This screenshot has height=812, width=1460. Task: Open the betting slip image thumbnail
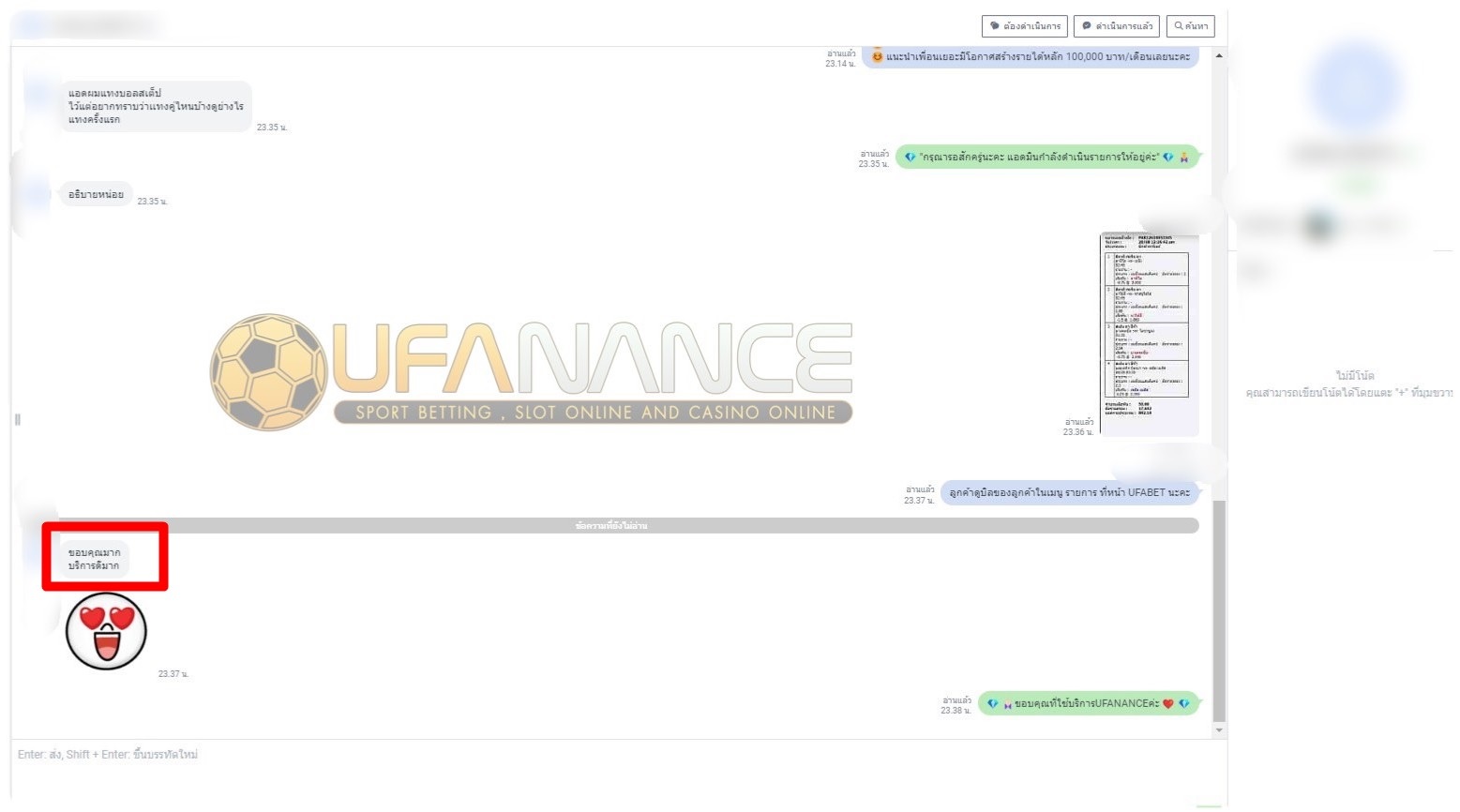coord(1149,335)
